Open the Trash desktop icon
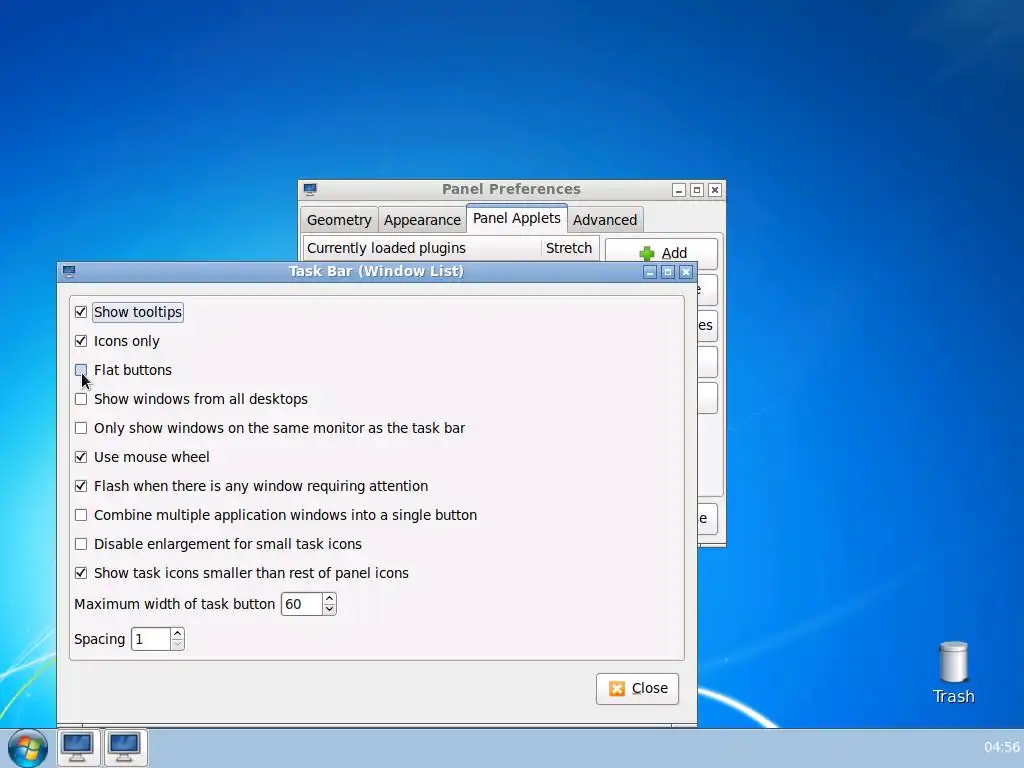 coord(953,673)
